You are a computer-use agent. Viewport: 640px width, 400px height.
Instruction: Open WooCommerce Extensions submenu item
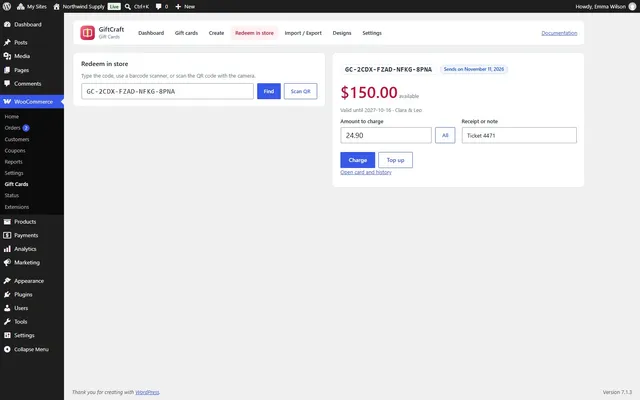click(17, 207)
